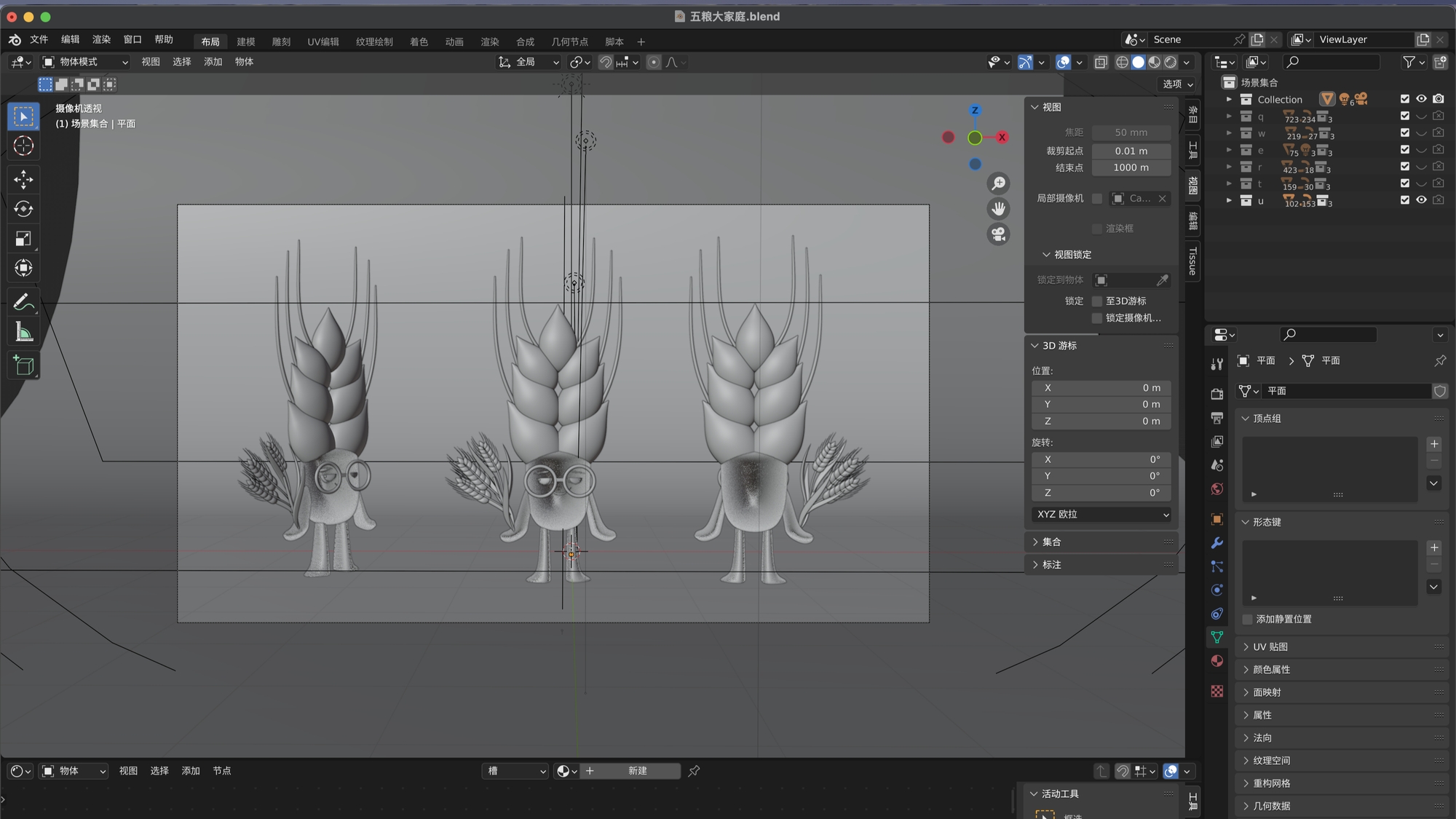Open the 添加 menu in viewport header

click(x=213, y=63)
